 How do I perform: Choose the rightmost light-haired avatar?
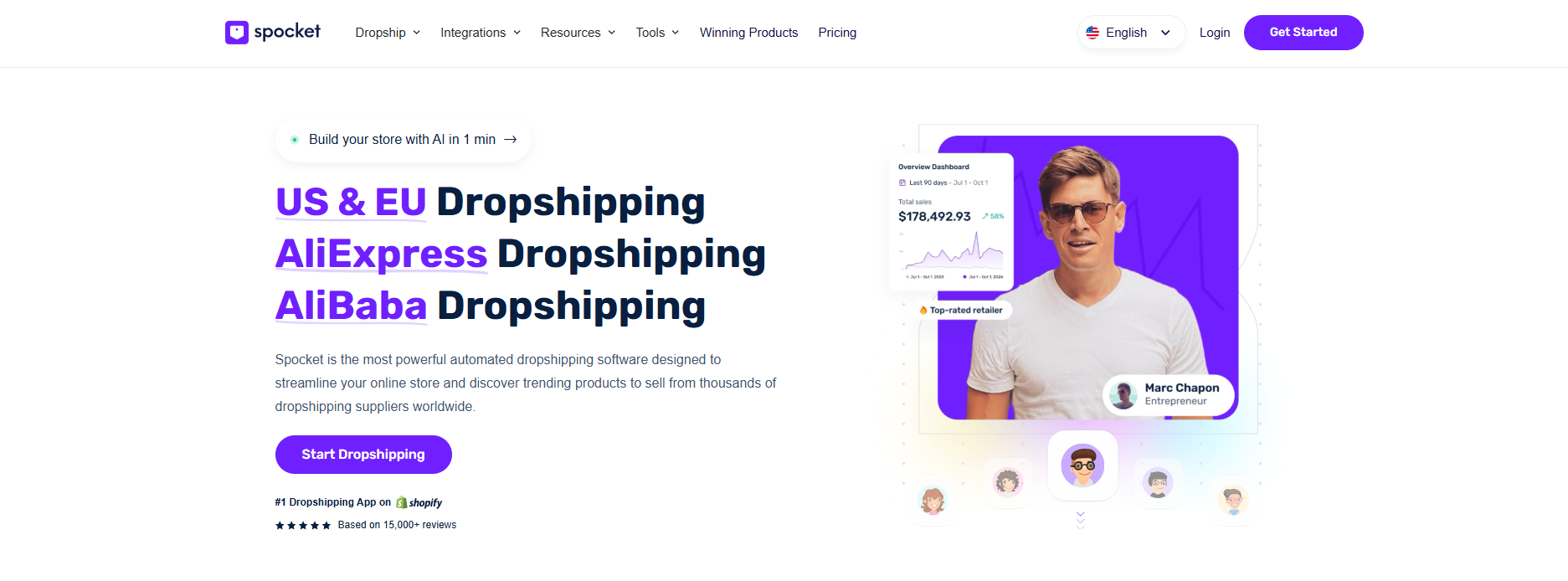pos(1233,501)
